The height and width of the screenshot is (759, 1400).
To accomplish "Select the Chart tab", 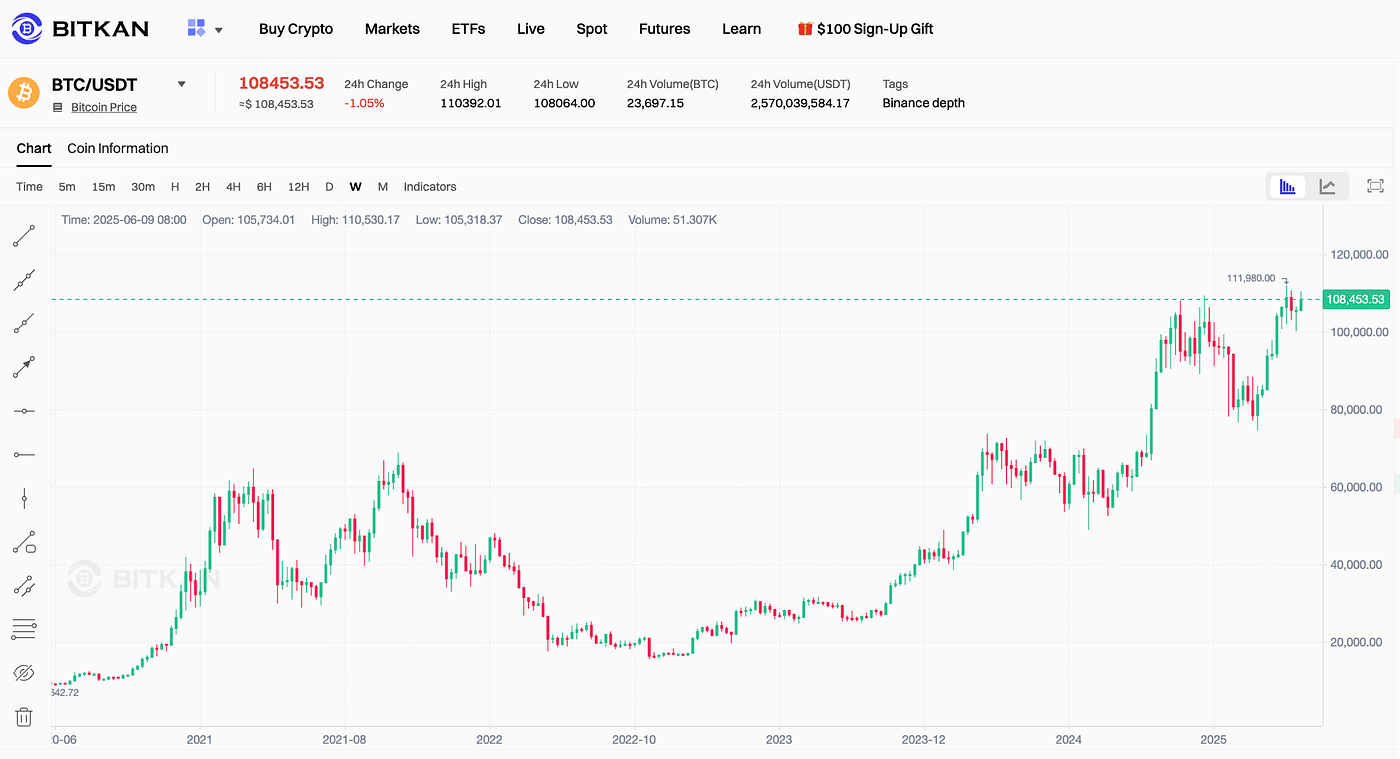I will 34,148.
